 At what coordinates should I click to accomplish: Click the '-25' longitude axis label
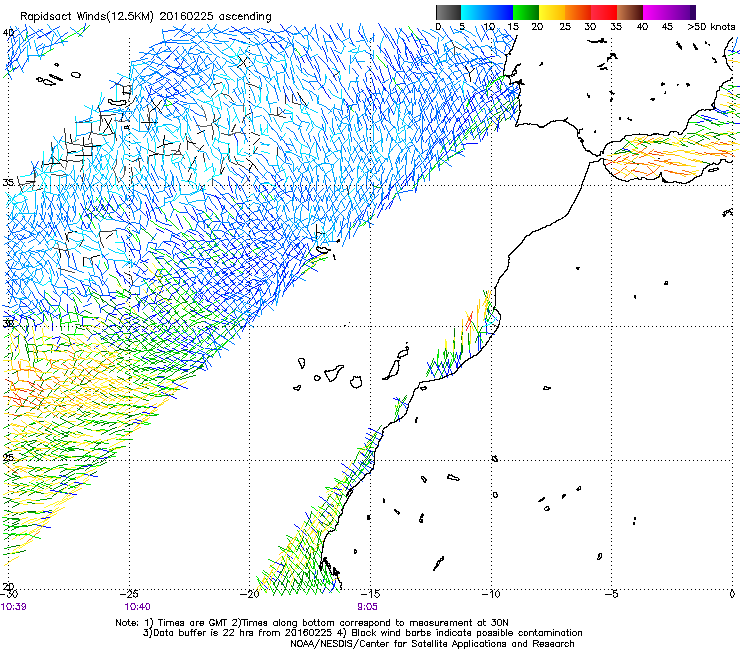(129, 594)
